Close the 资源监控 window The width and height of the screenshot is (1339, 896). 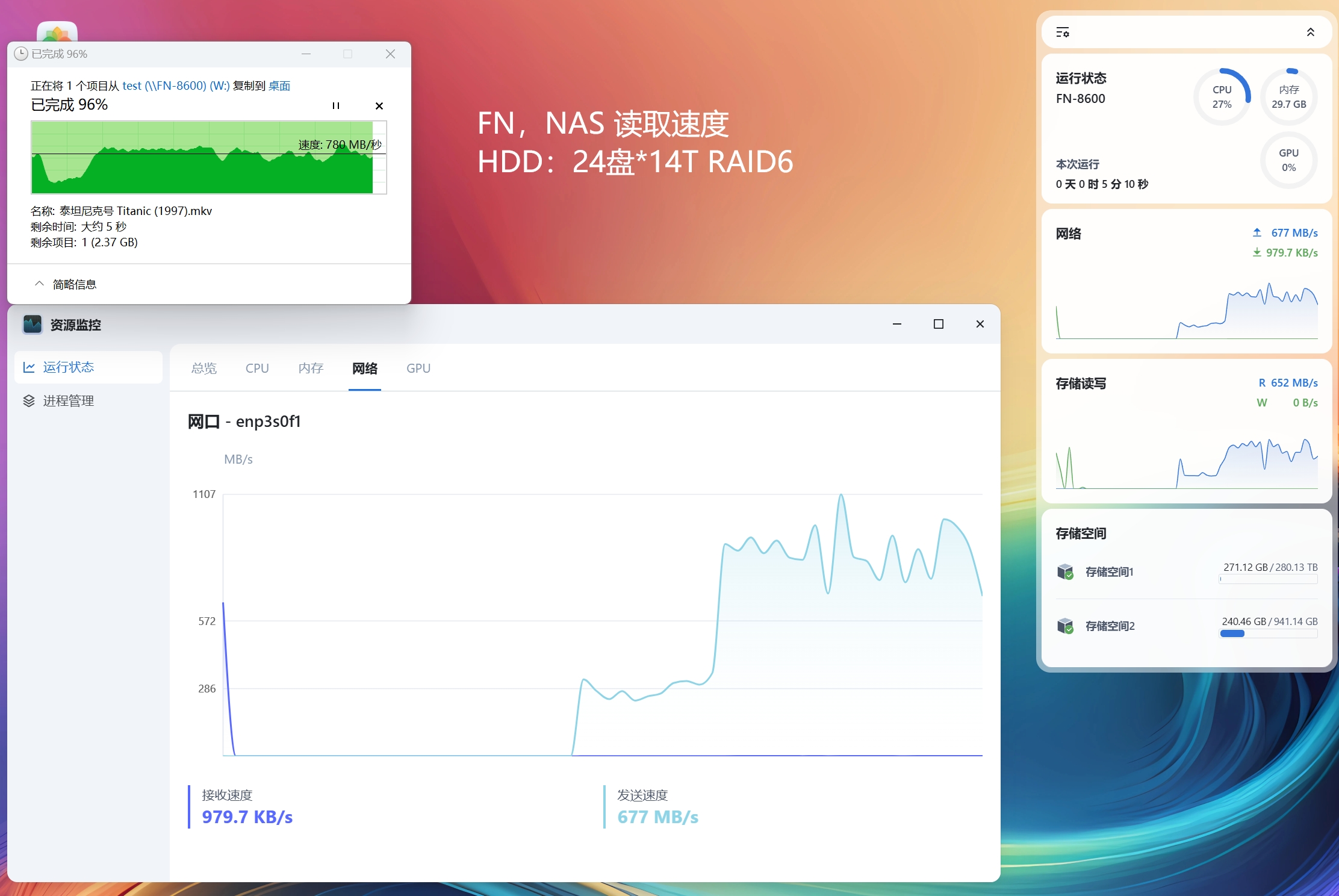[980, 324]
